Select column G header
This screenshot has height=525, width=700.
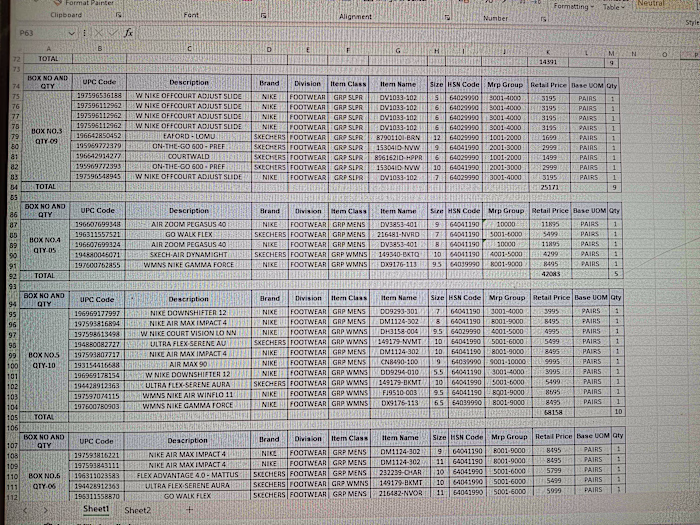click(x=397, y=50)
